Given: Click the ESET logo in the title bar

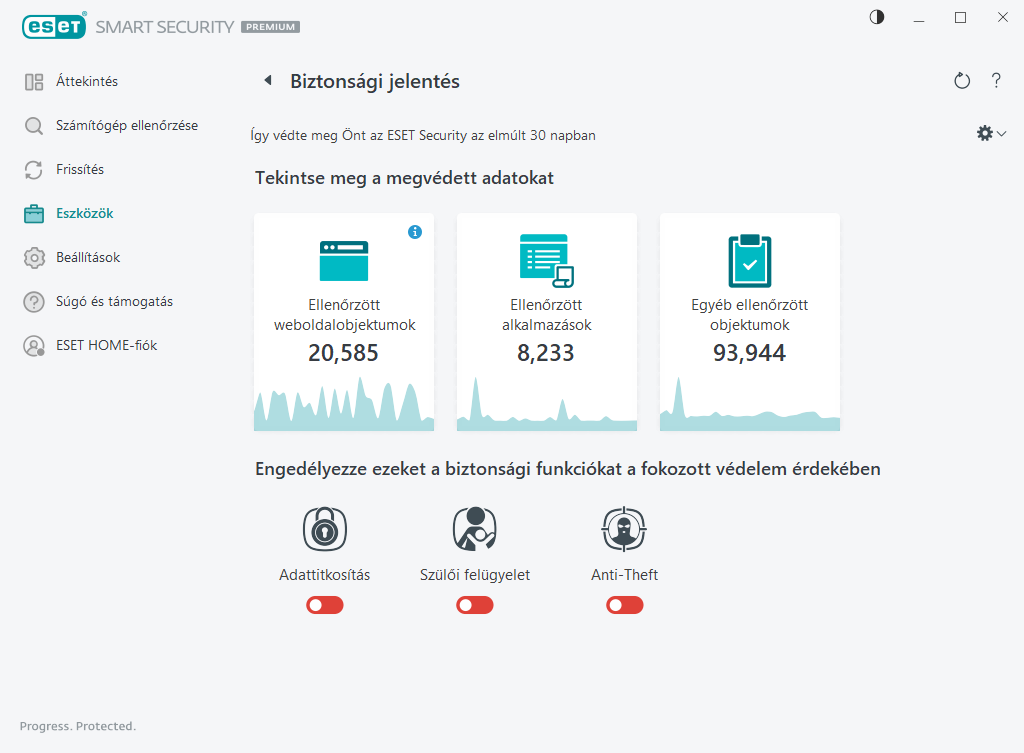Looking at the screenshot, I should (54, 27).
